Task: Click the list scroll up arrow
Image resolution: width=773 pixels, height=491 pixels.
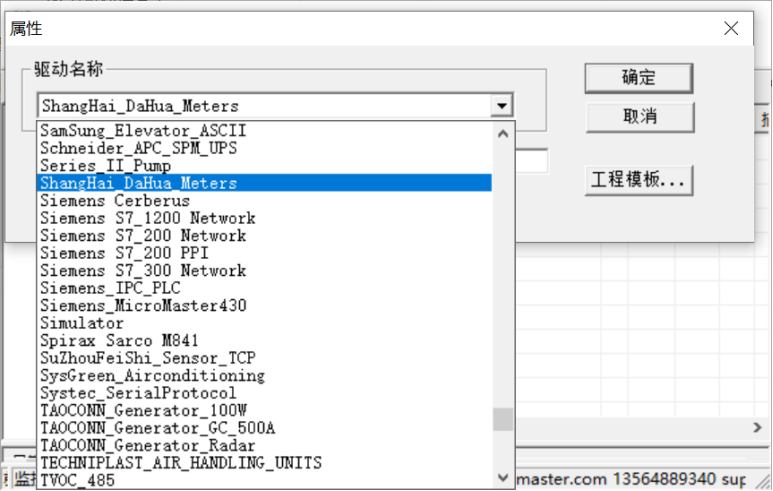Action: 503,134
